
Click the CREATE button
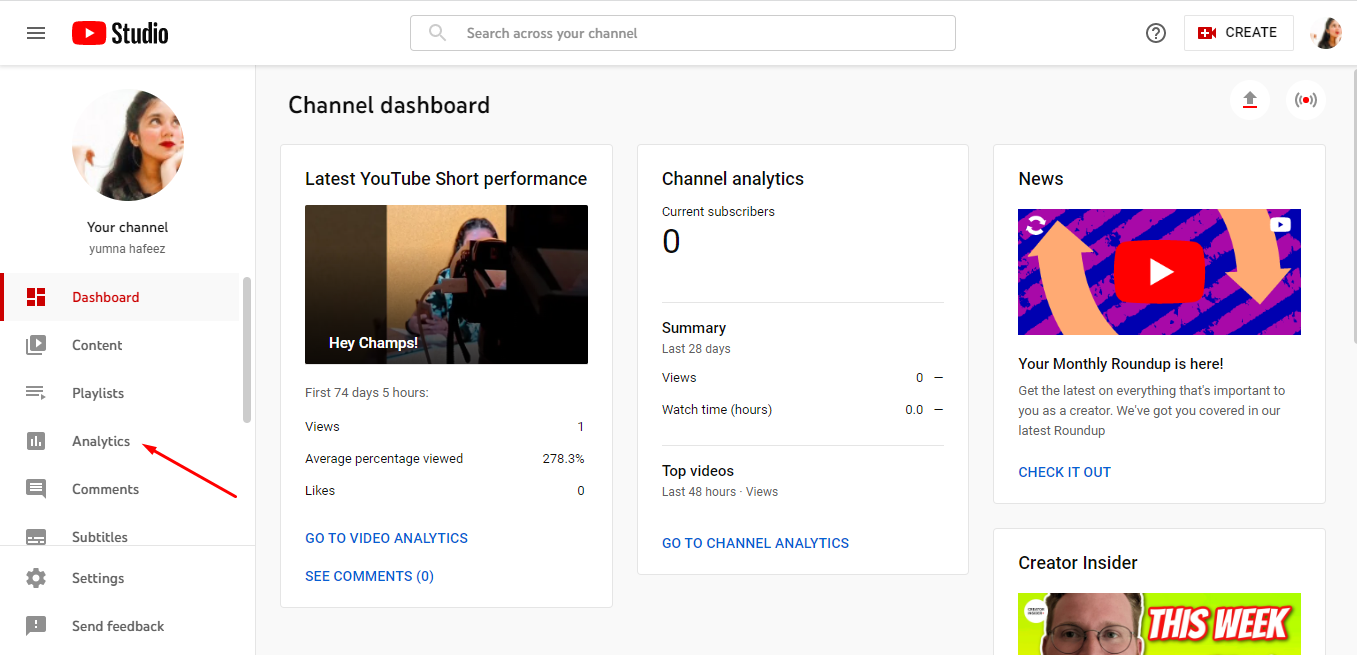click(1239, 32)
